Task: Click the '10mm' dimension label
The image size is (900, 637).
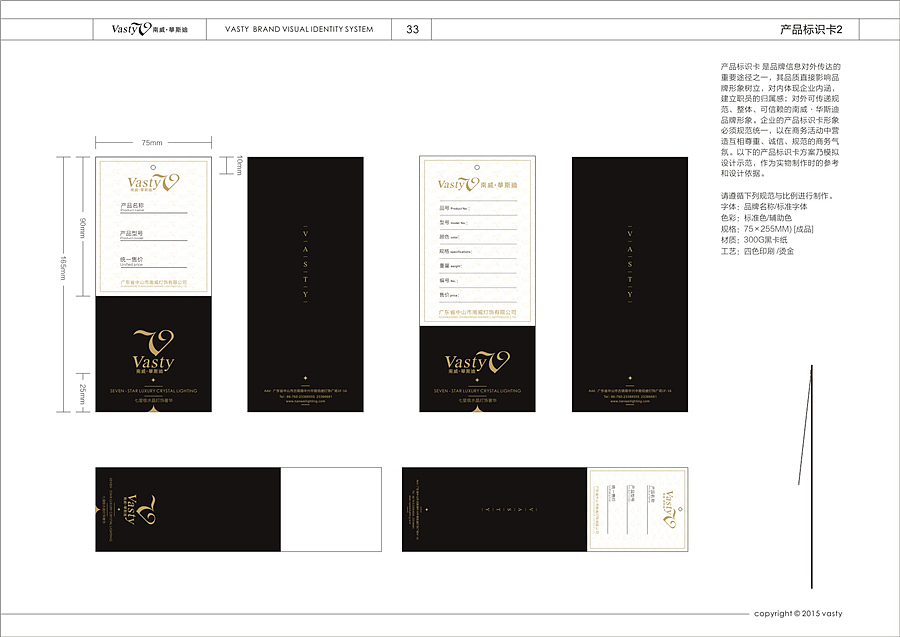Action: [x=239, y=165]
